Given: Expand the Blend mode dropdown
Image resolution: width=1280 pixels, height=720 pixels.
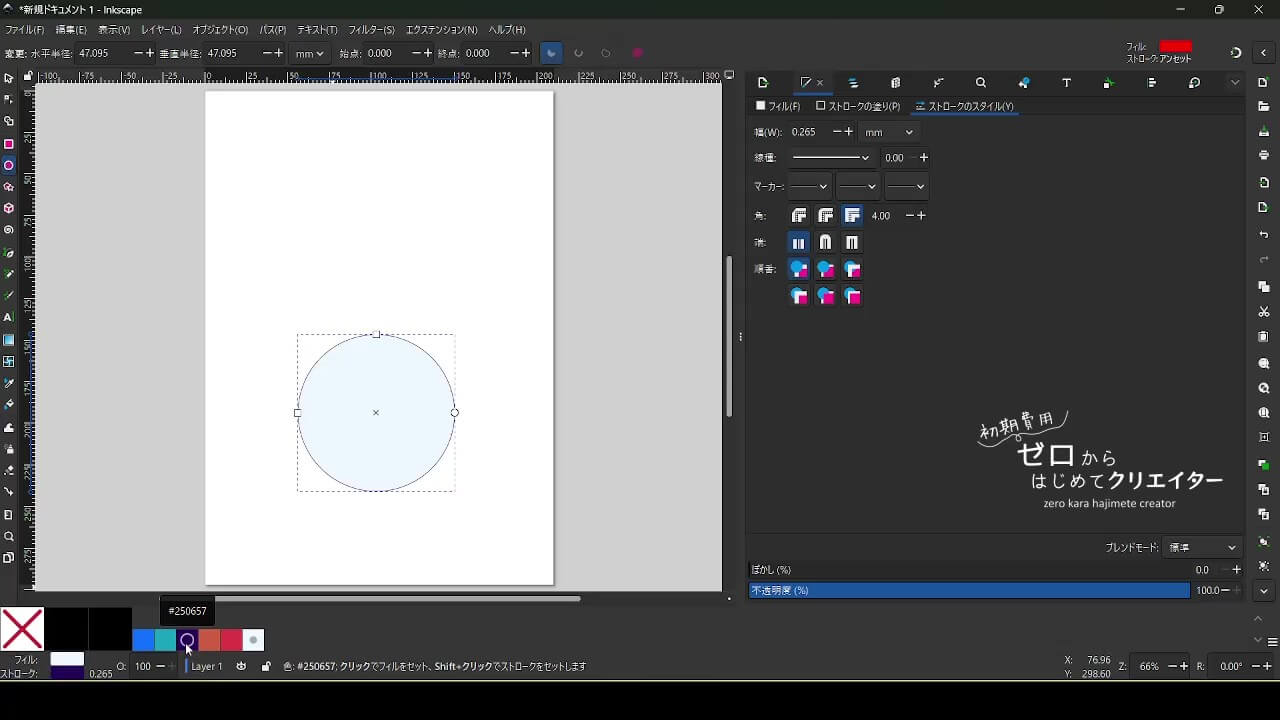Looking at the screenshot, I should click(x=1202, y=548).
